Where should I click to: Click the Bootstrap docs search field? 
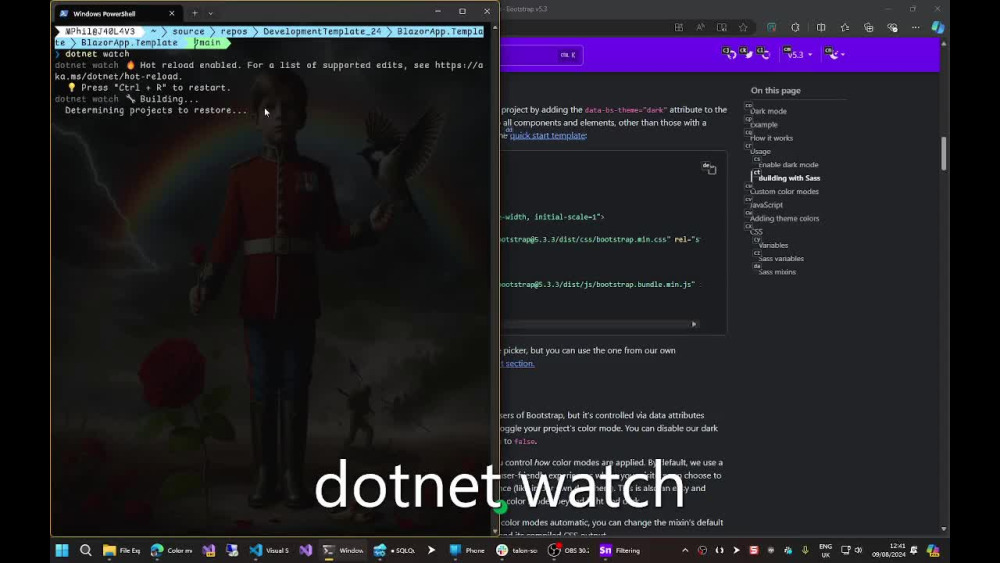tap(542, 55)
